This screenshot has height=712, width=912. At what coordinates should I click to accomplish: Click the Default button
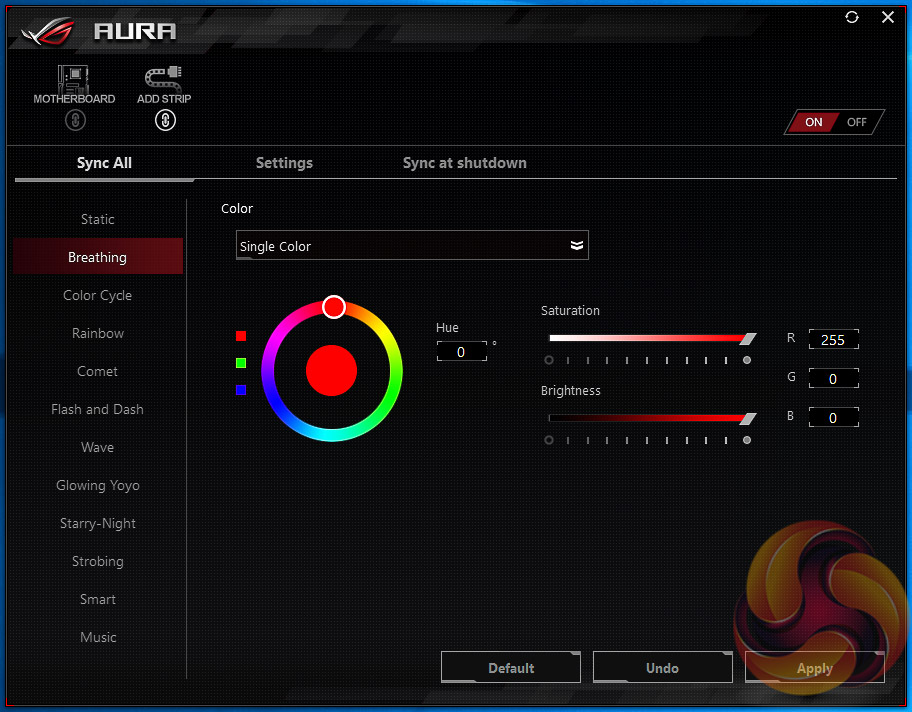[511, 667]
